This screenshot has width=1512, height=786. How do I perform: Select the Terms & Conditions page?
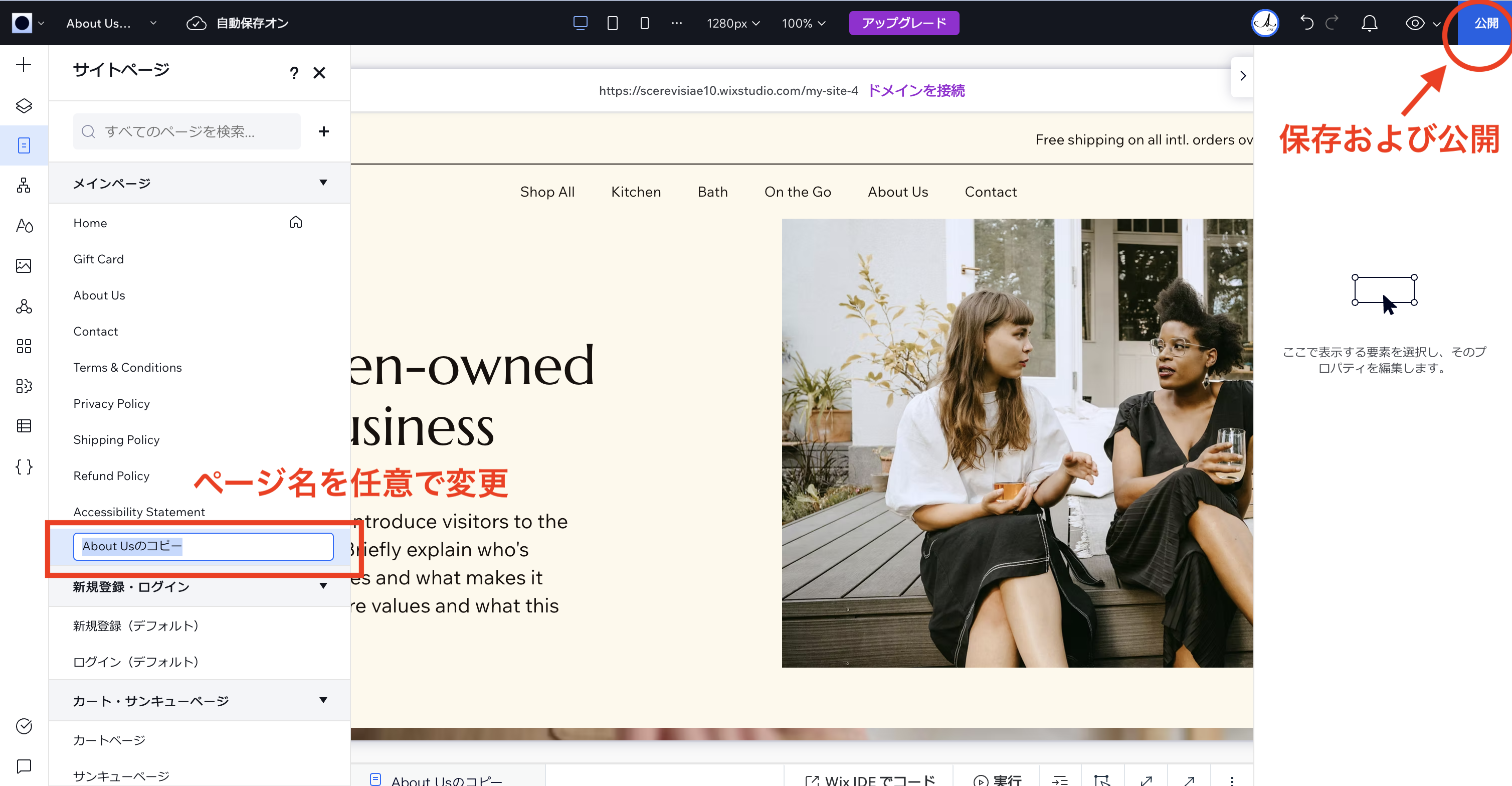pos(127,368)
